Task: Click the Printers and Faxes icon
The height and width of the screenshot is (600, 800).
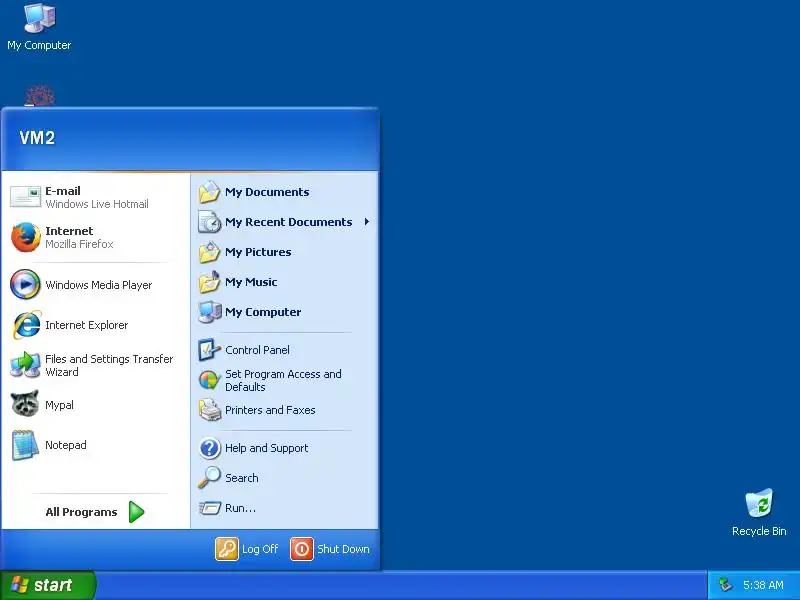Action: (x=209, y=410)
